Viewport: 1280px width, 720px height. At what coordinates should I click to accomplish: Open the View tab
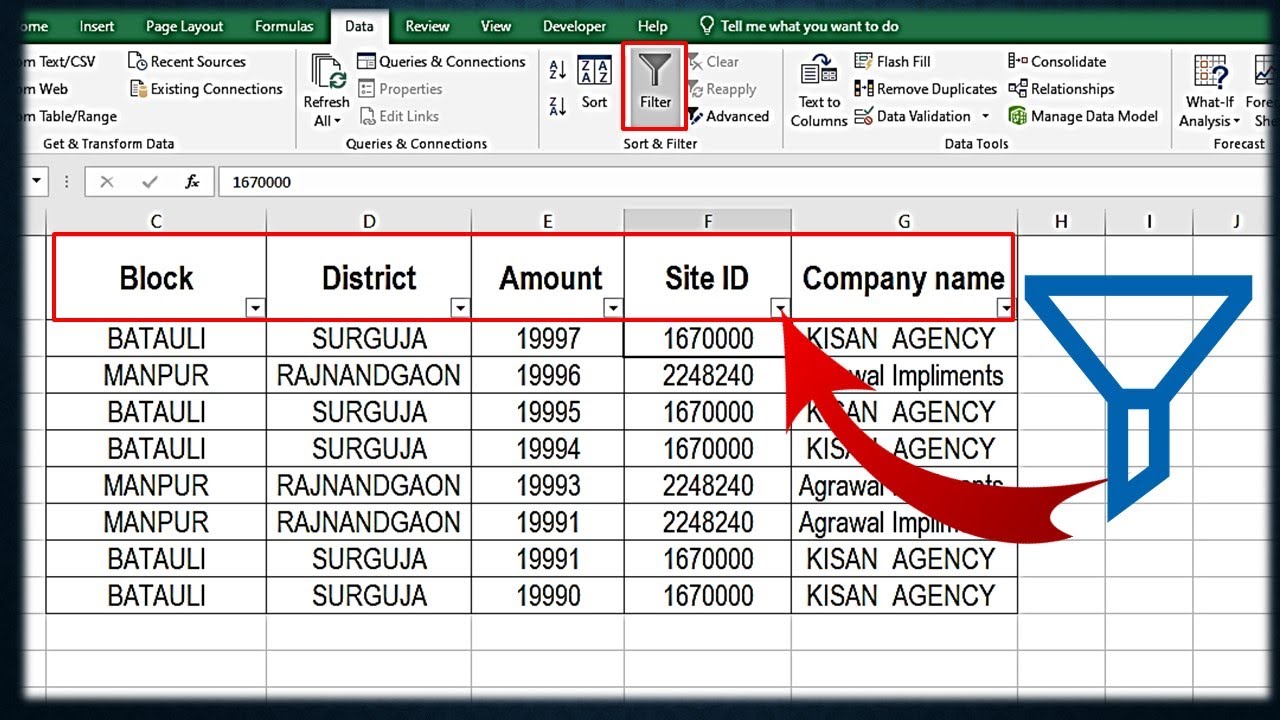496,27
